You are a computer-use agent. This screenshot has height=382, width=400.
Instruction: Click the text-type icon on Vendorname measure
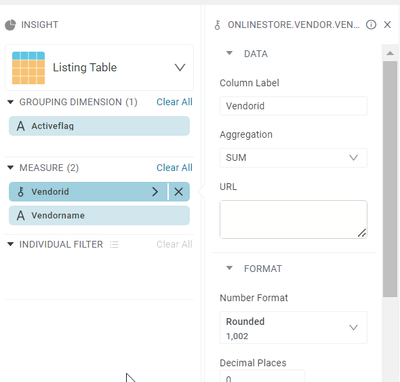click(x=21, y=215)
